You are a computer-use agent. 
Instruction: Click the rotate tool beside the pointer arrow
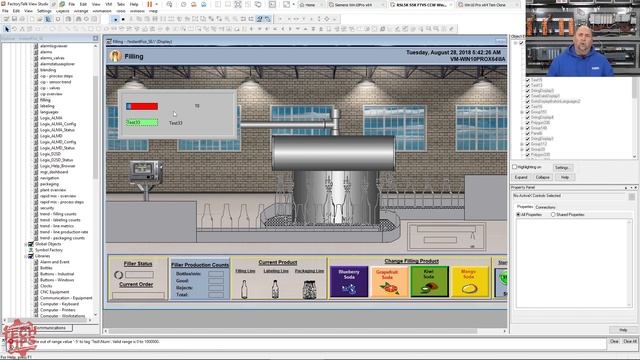(15, 29)
